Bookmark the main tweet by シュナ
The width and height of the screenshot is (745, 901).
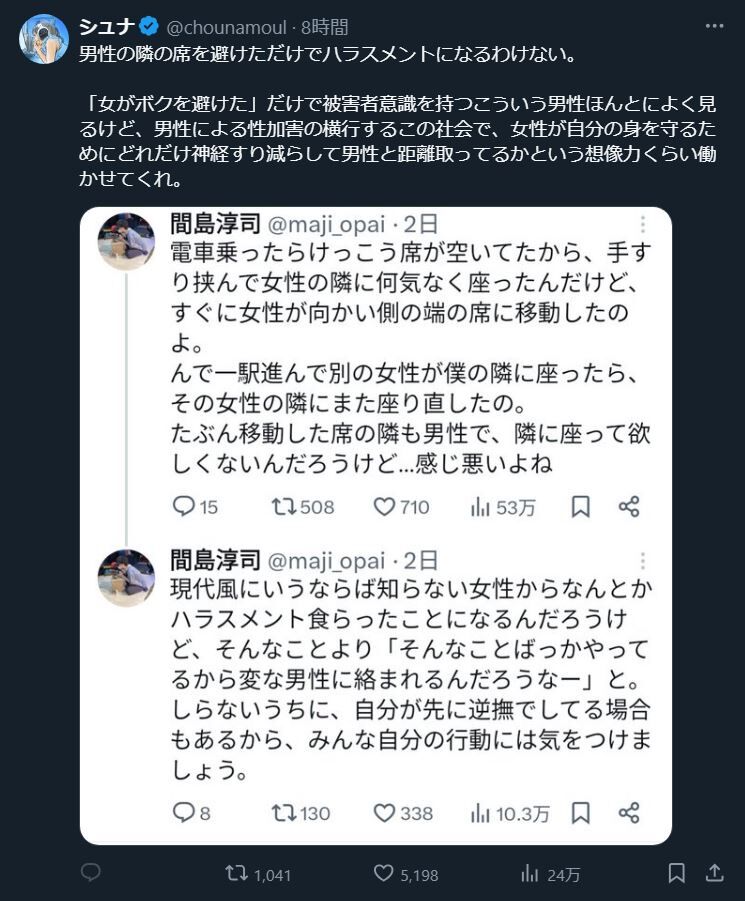pos(677,873)
